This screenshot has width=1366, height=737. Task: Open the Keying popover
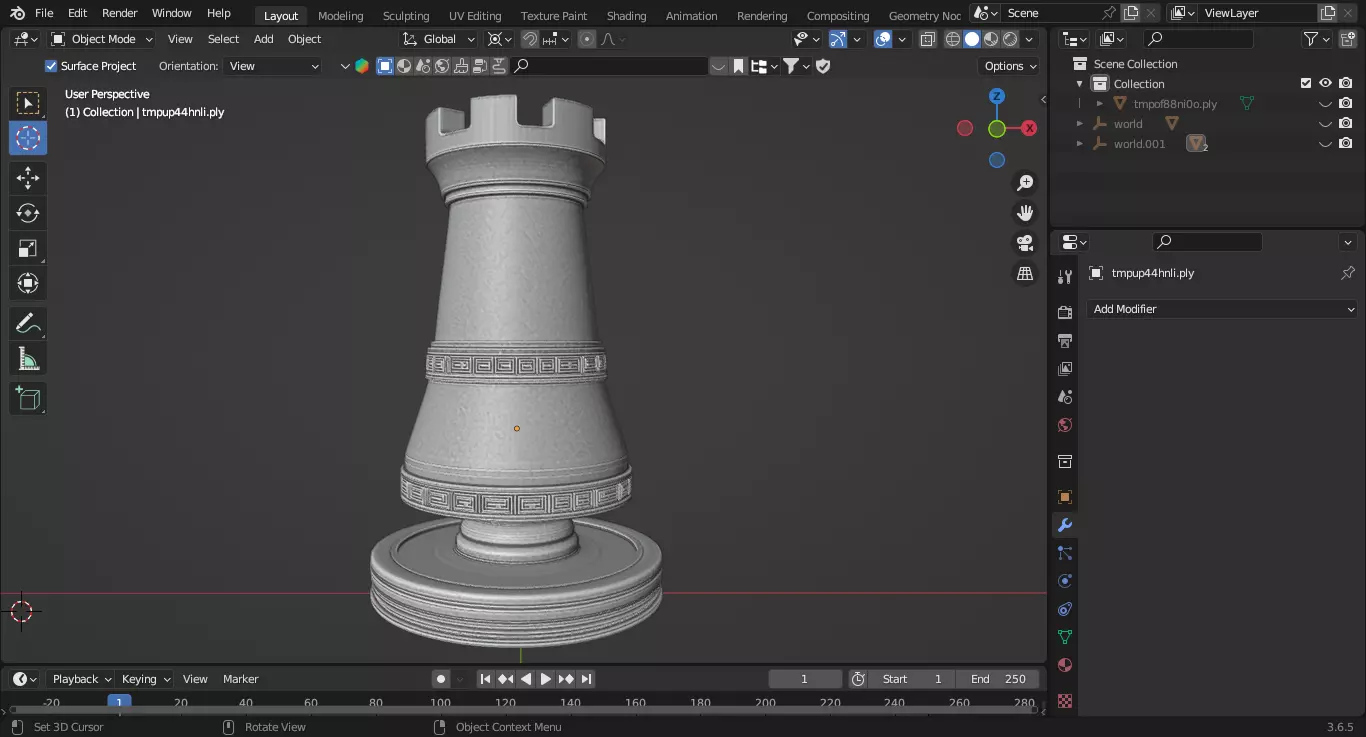pyautogui.click(x=146, y=679)
